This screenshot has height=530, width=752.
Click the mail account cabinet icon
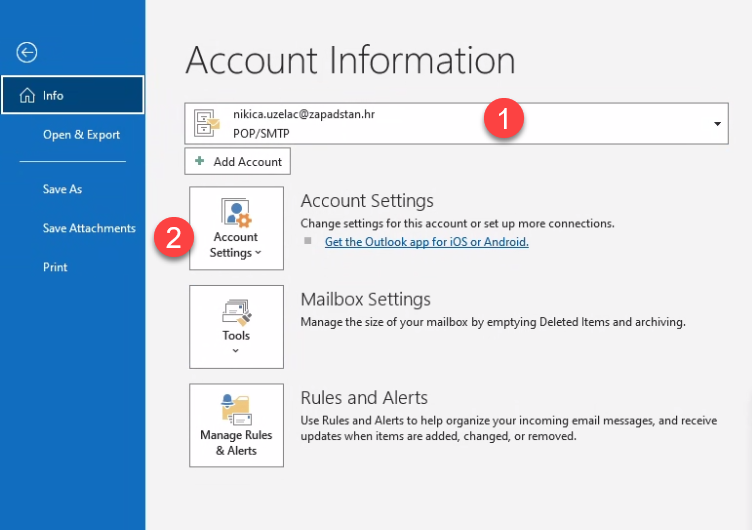(207, 123)
